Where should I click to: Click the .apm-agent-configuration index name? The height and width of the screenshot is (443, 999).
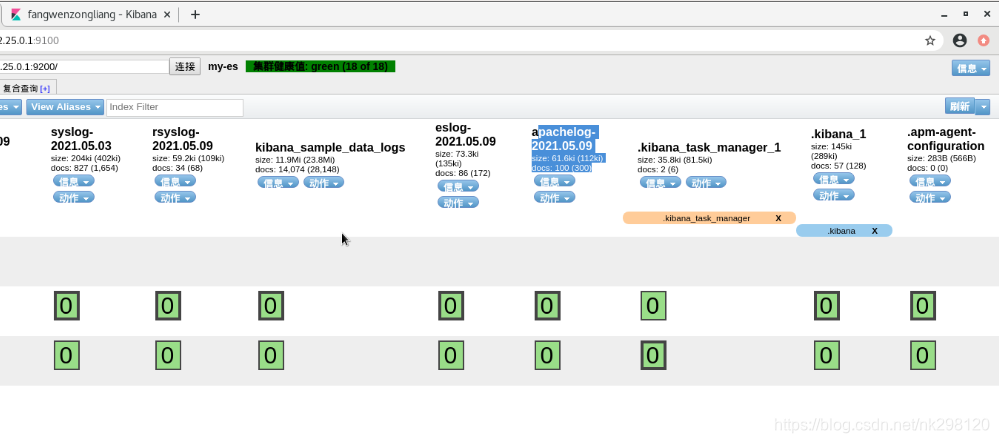point(945,140)
